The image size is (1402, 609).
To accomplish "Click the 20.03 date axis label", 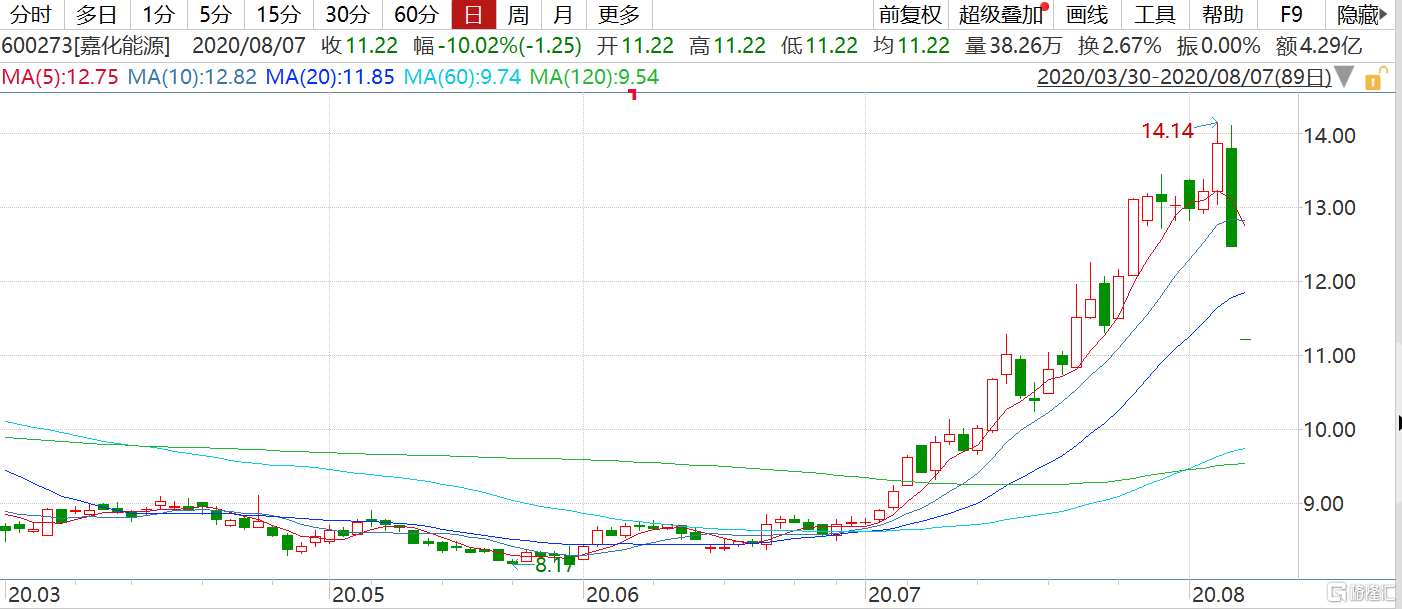I will [33, 595].
